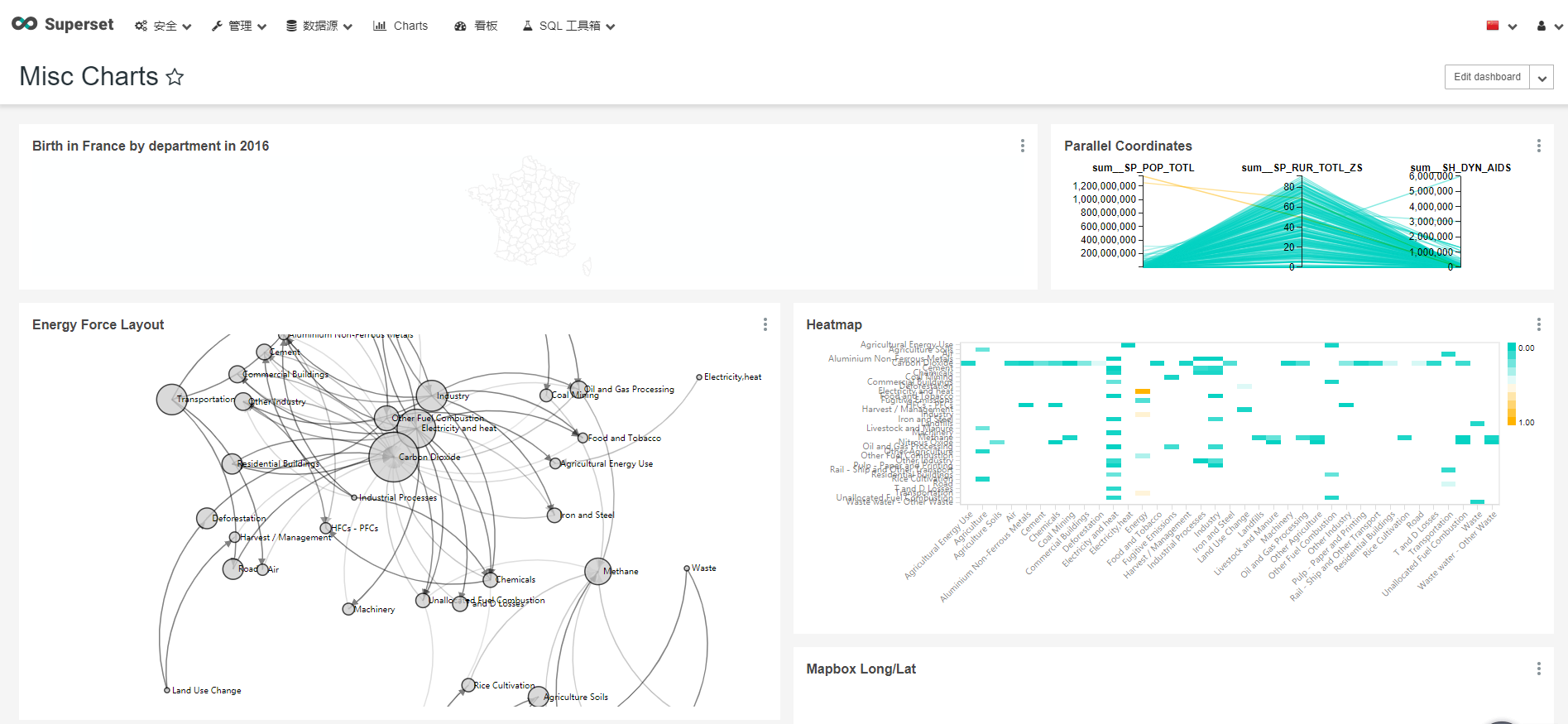Click the Heatmap chart title
This screenshot has height=724, width=1568.
point(834,324)
